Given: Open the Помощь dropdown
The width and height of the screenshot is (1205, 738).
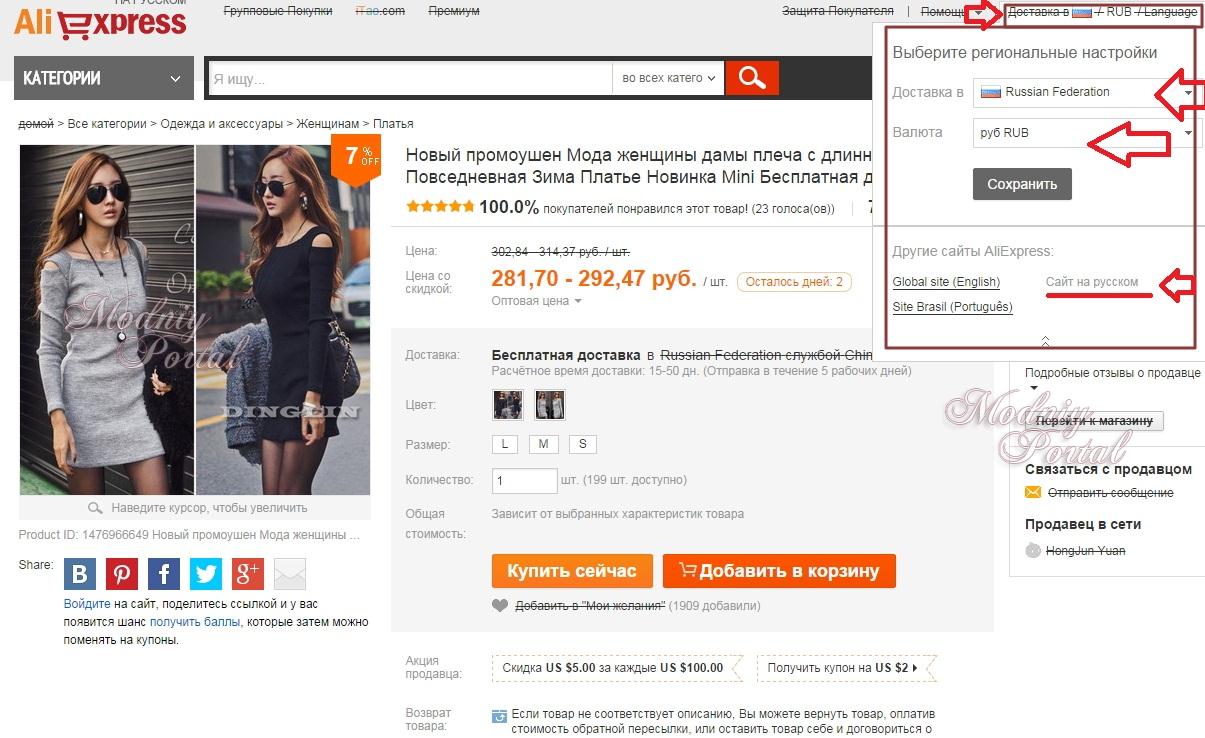Looking at the screenshot, I should click(x=950, y=12).
